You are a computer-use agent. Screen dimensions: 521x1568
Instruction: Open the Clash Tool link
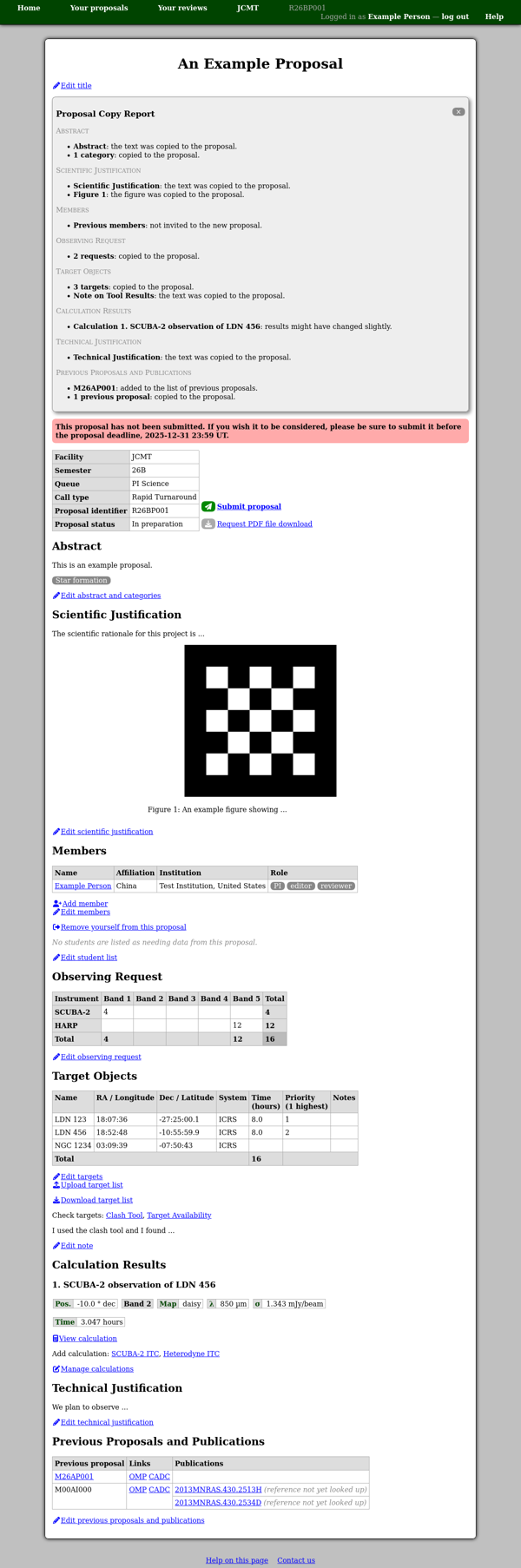(x=124, y=1216)
